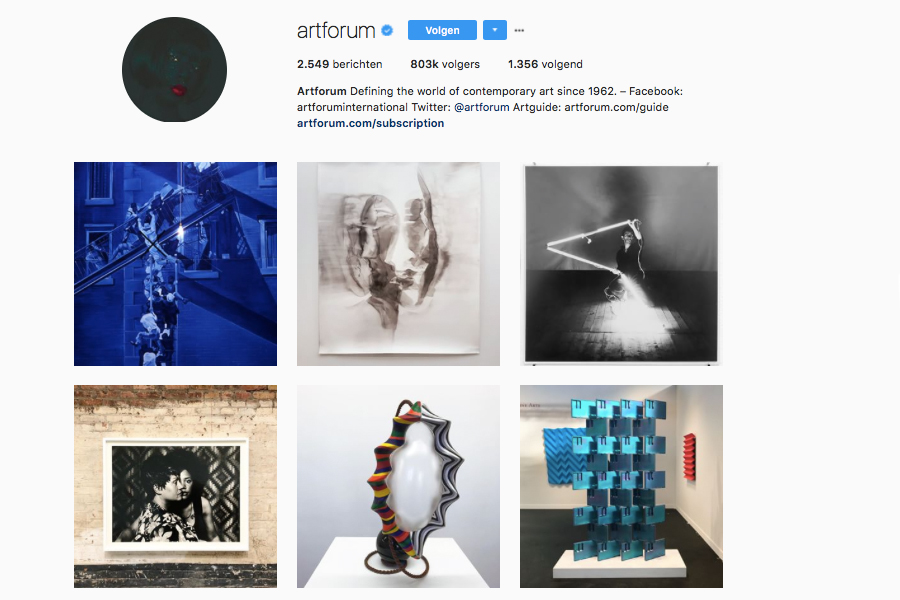Open the @artforum Twitter mention link

(482, 107)
